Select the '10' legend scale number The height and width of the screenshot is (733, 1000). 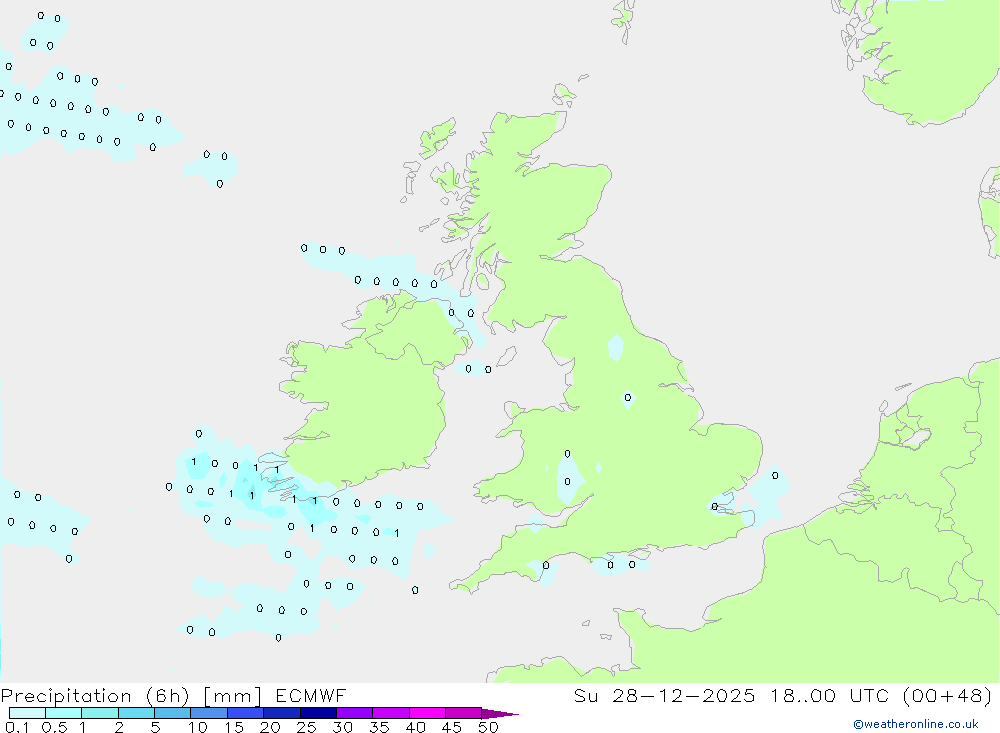click(x=198, y=727)
